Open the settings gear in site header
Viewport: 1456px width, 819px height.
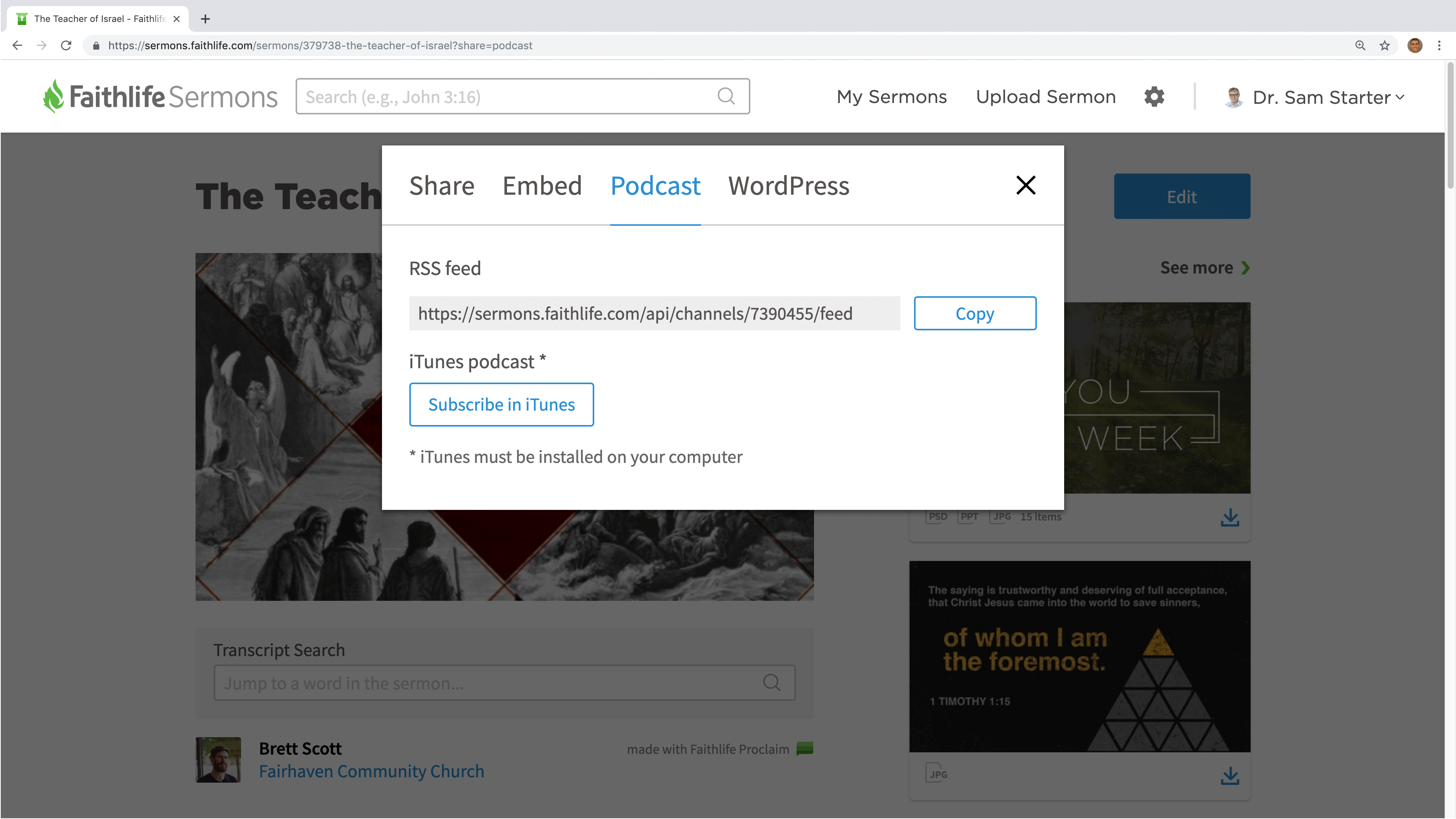point(1154,97)
